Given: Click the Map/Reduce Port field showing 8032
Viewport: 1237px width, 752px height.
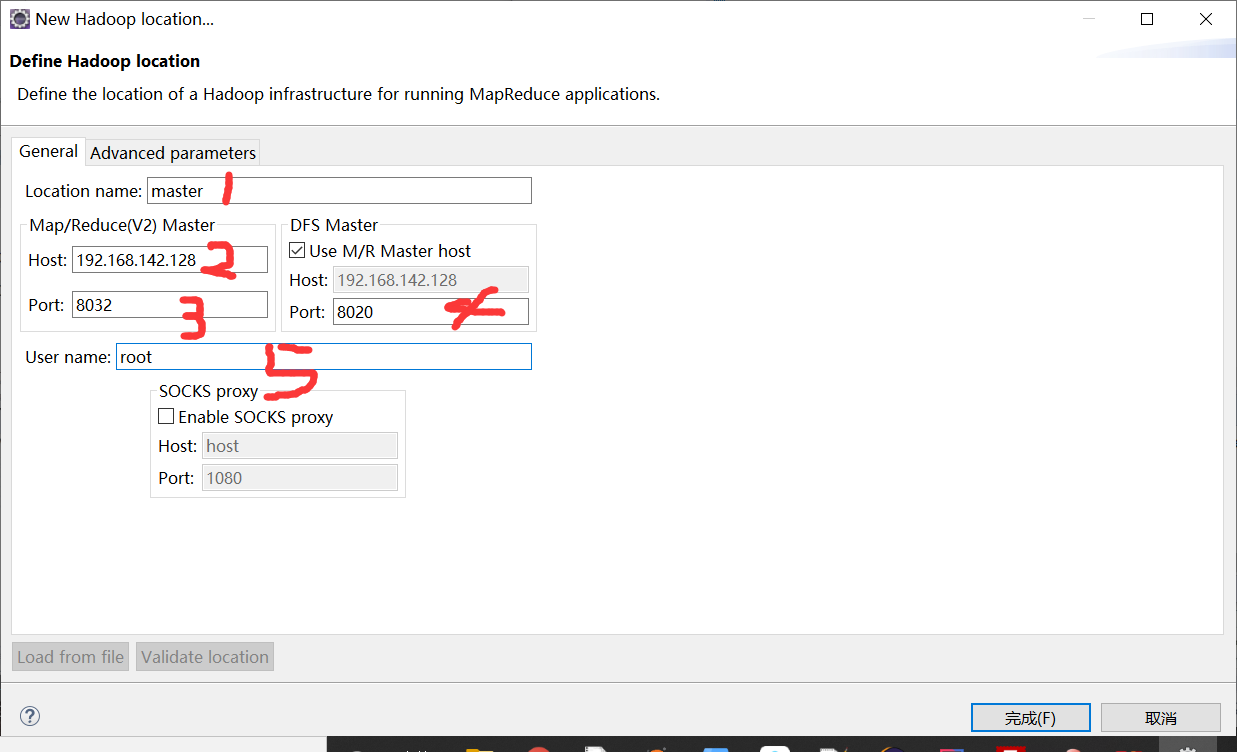Looking at the screenshot, I should coord(169,304).
